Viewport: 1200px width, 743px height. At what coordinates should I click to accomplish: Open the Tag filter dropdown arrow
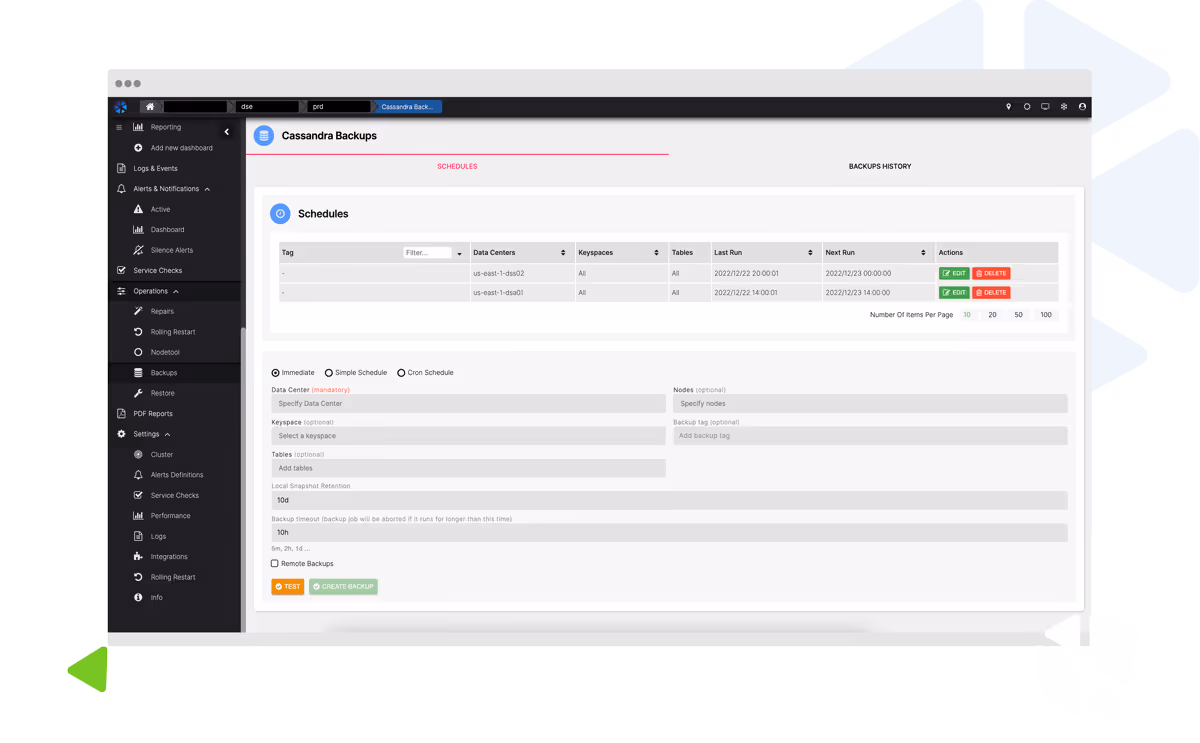(459, 254)
